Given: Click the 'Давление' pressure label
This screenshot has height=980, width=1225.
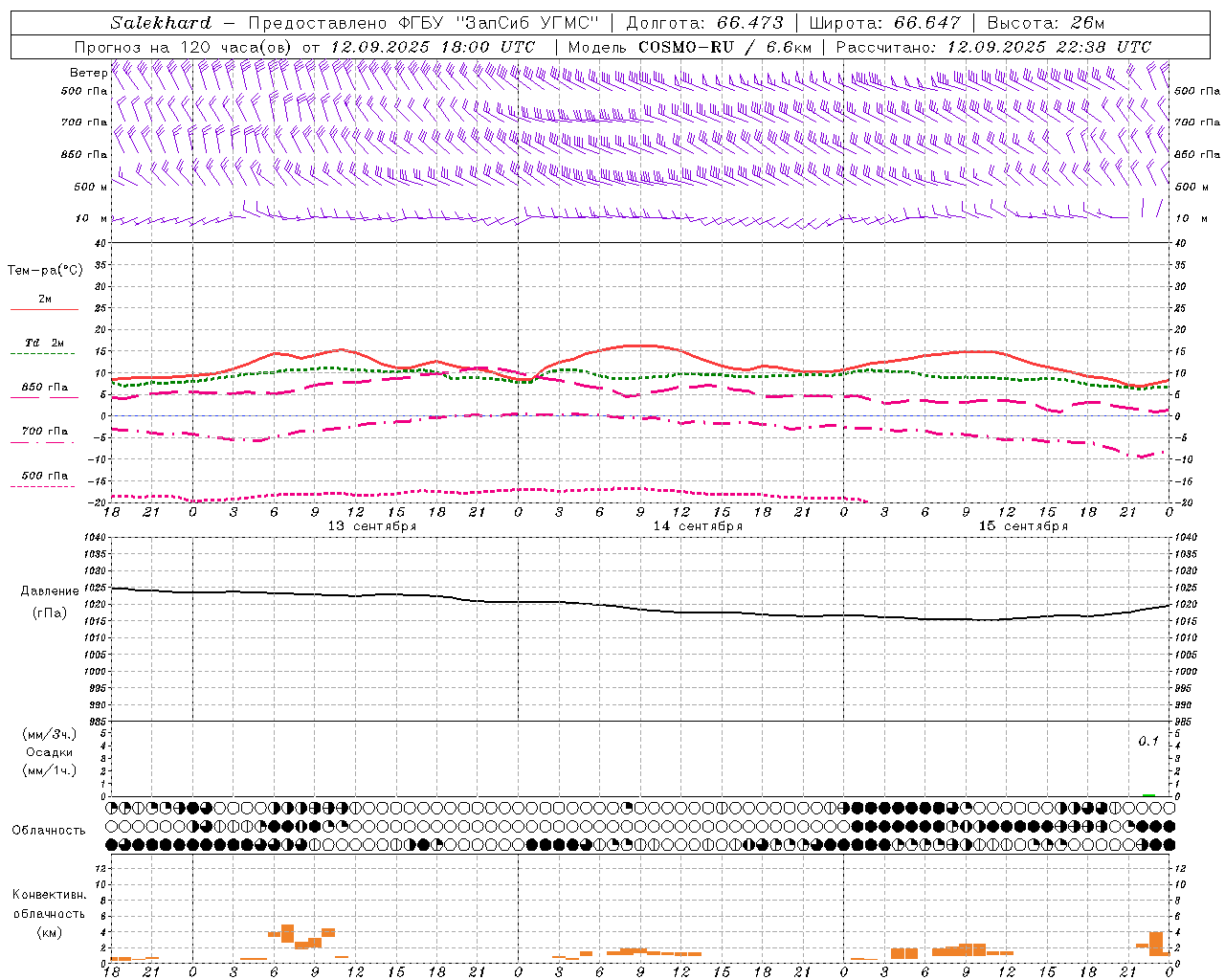Looking at the screenshot, I should click(x=49, y=591).
